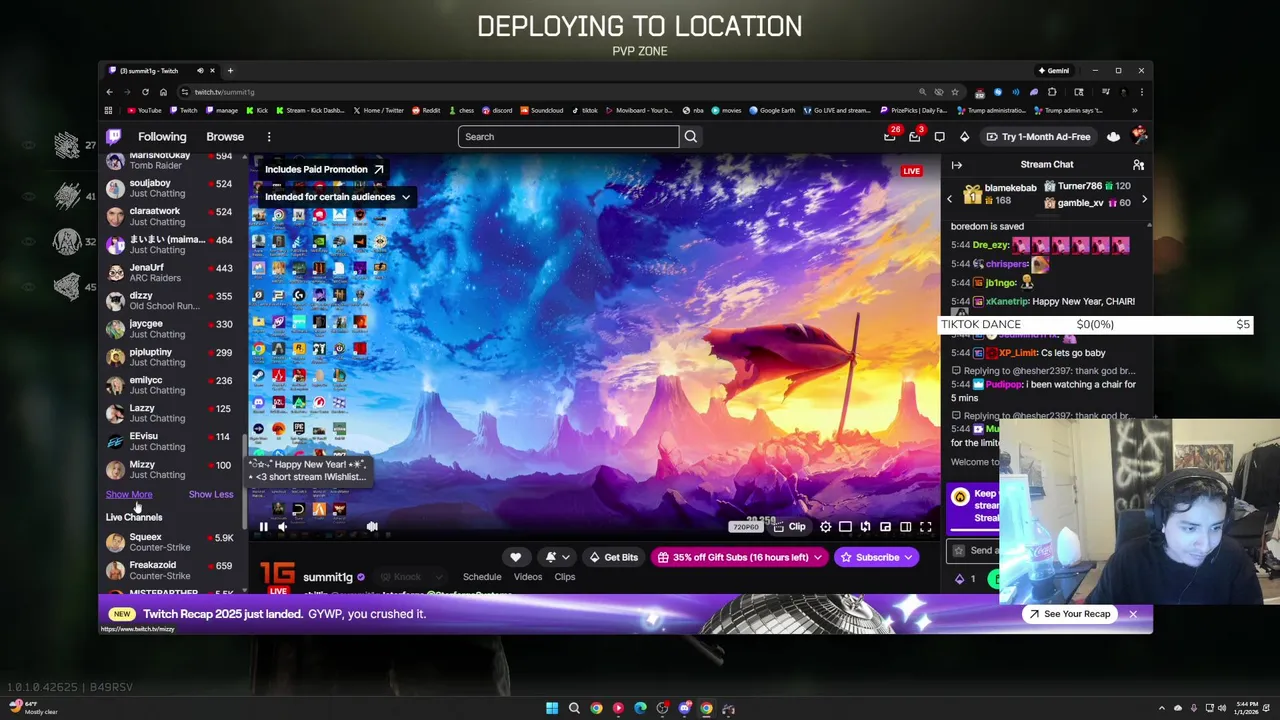Click Gemini button in Chrome title bar
This screenshot has width=1280, height=720.
coord(1053,71)
